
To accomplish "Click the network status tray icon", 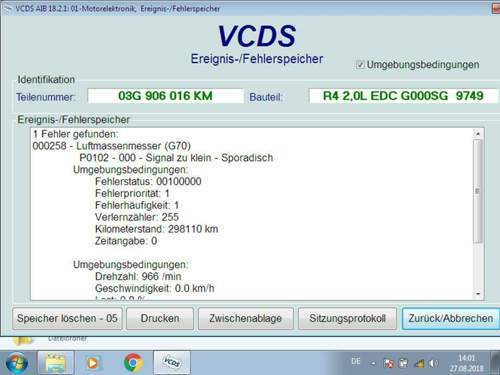I will 419,363.
